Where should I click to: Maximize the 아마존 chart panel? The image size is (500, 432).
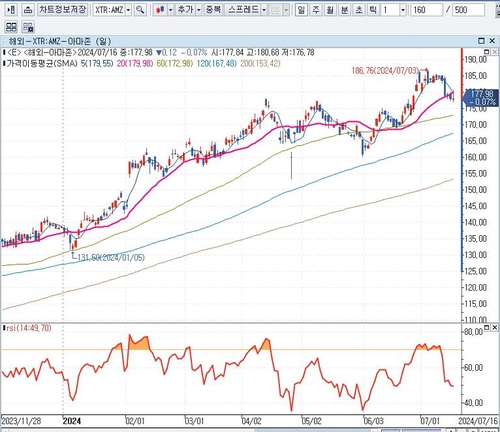point(481,41)
